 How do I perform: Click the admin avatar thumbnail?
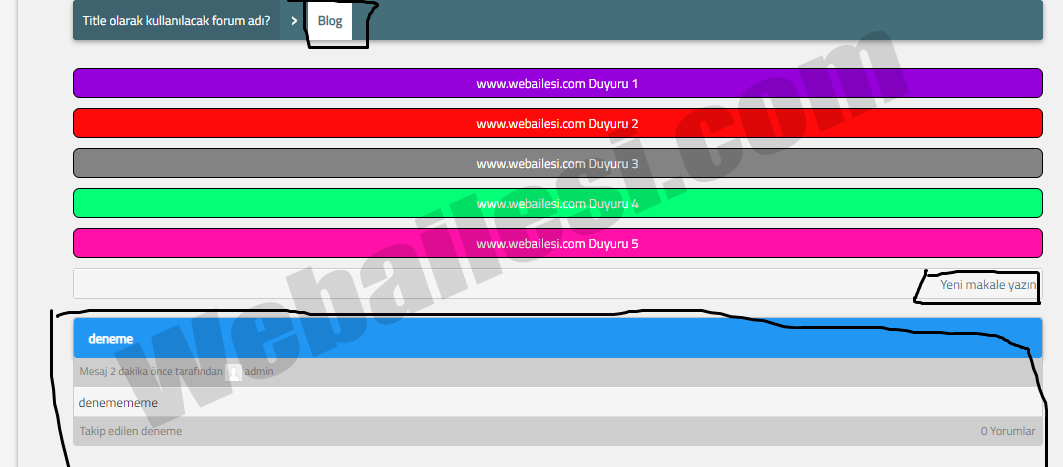pyautogui.click(x=233, y=372)
